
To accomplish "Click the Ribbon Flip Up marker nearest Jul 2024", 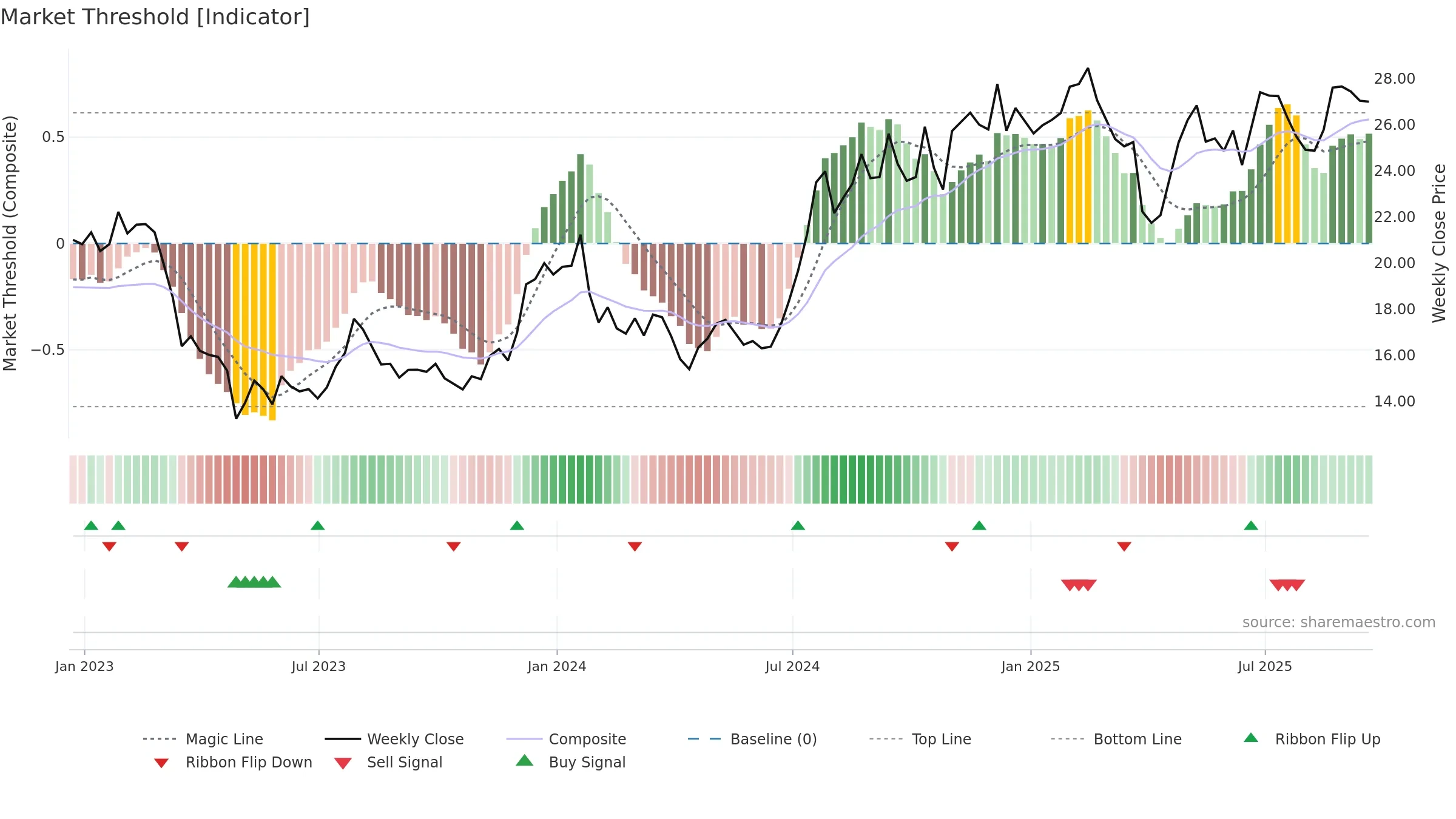I will click(798, 525).
